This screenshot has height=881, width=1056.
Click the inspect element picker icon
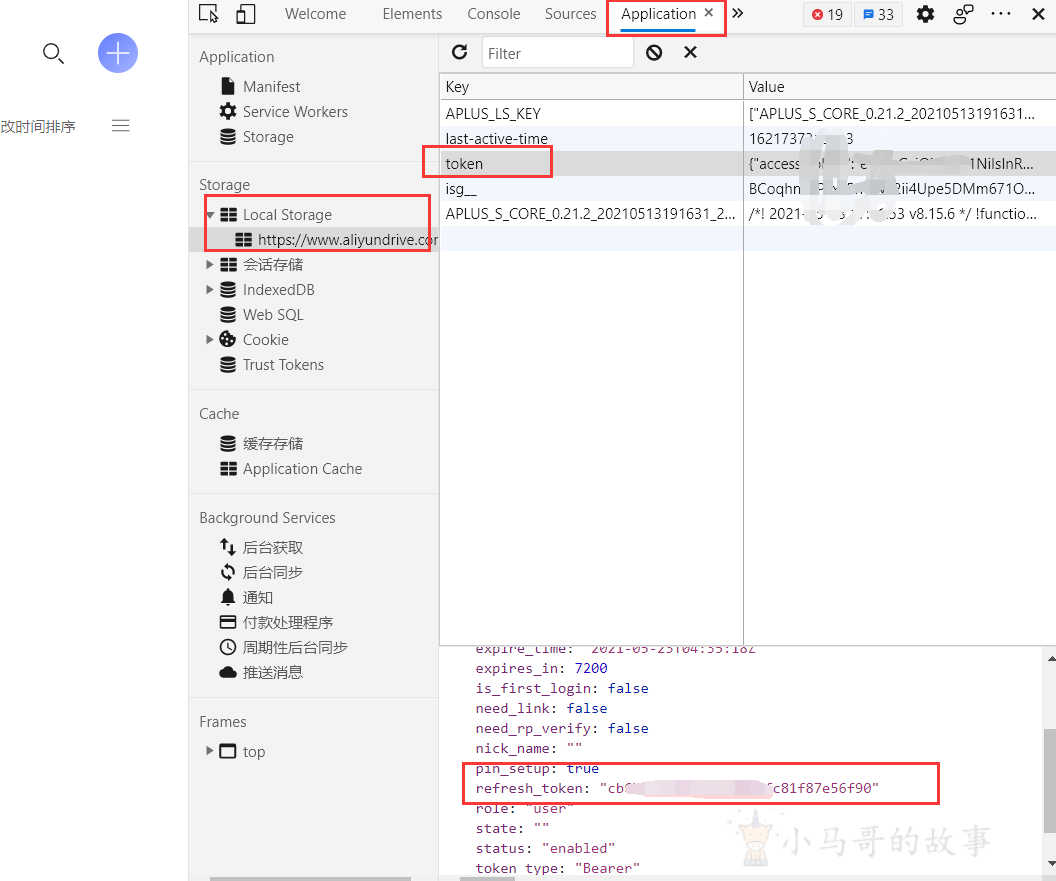(x=209, y=14)
